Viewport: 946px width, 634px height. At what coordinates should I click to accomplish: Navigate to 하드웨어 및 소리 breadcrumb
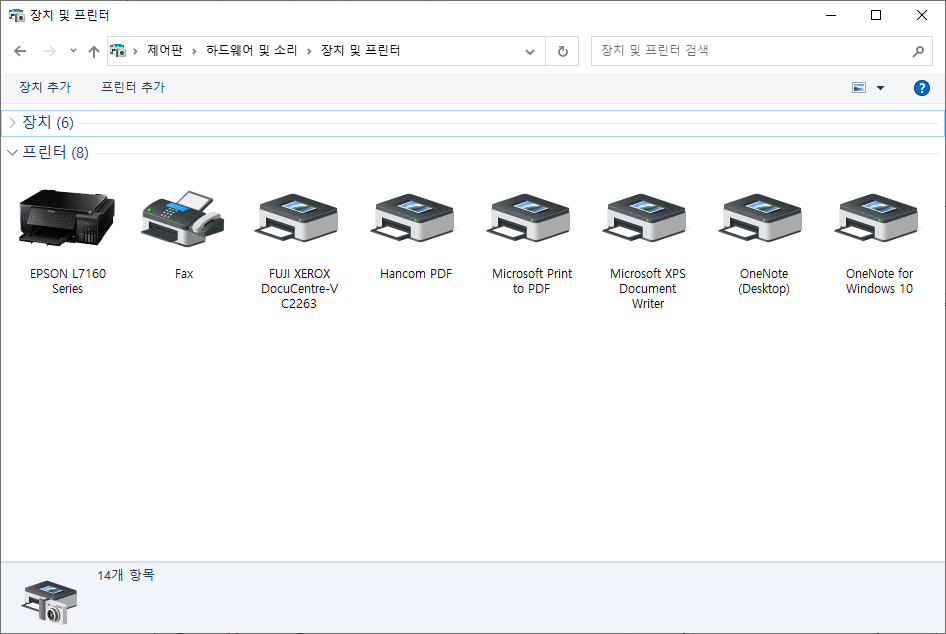tap(252, 51)
